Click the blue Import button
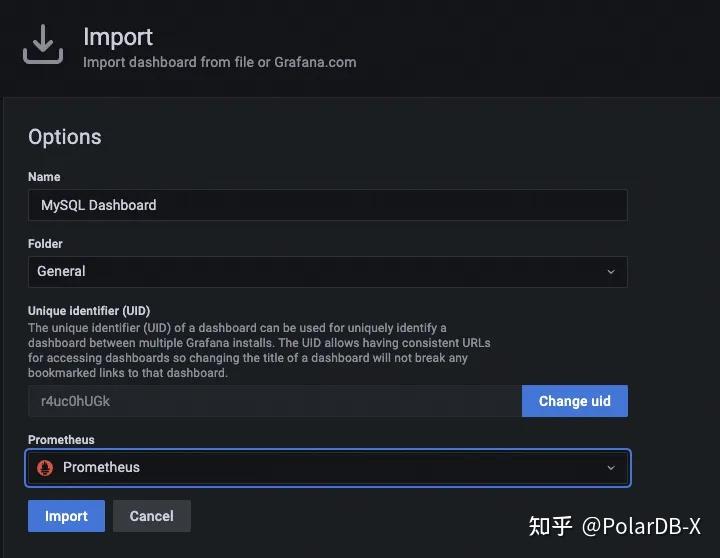Screen dimensions: 720x558 pyautogui.click(x=66, y=516)
